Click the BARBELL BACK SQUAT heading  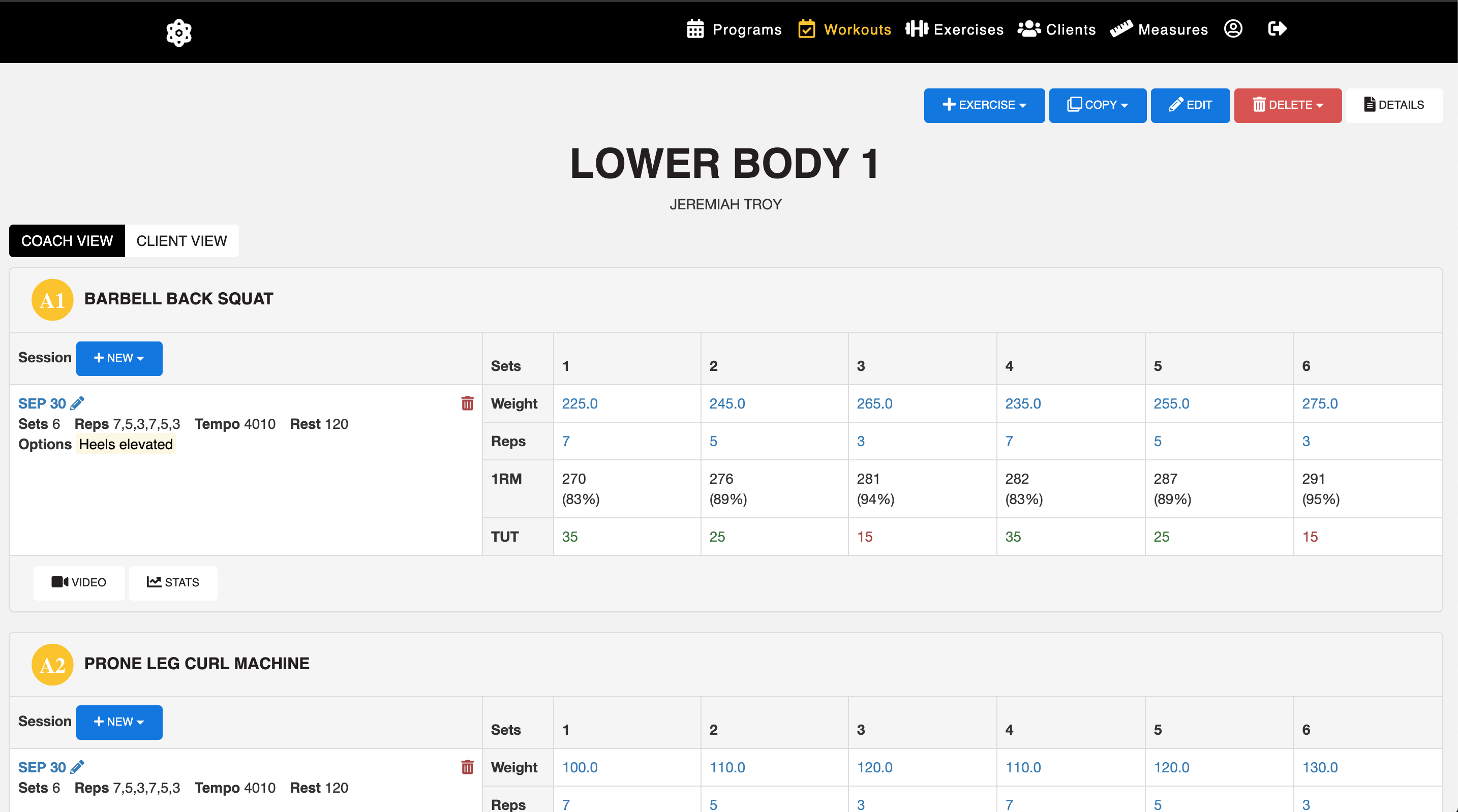[179, 298]
